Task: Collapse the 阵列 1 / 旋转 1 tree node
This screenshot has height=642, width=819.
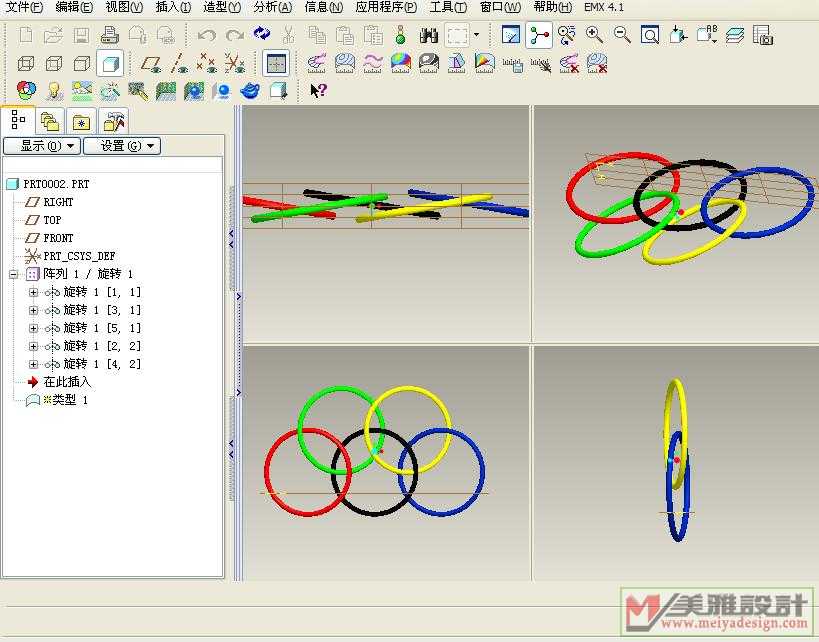Action: coord(14,274)
